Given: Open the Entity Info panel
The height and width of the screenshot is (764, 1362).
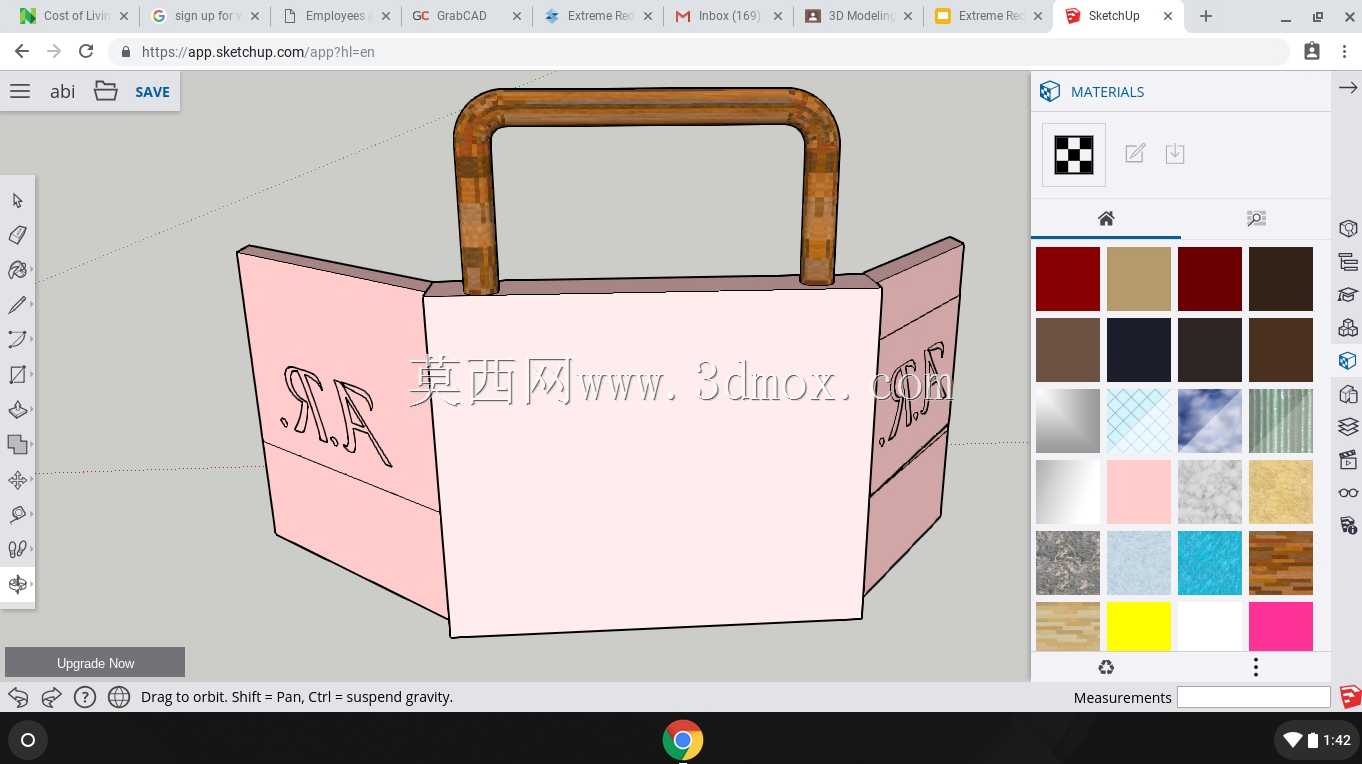Looking at the screenshot, I should coord(1348,229).
